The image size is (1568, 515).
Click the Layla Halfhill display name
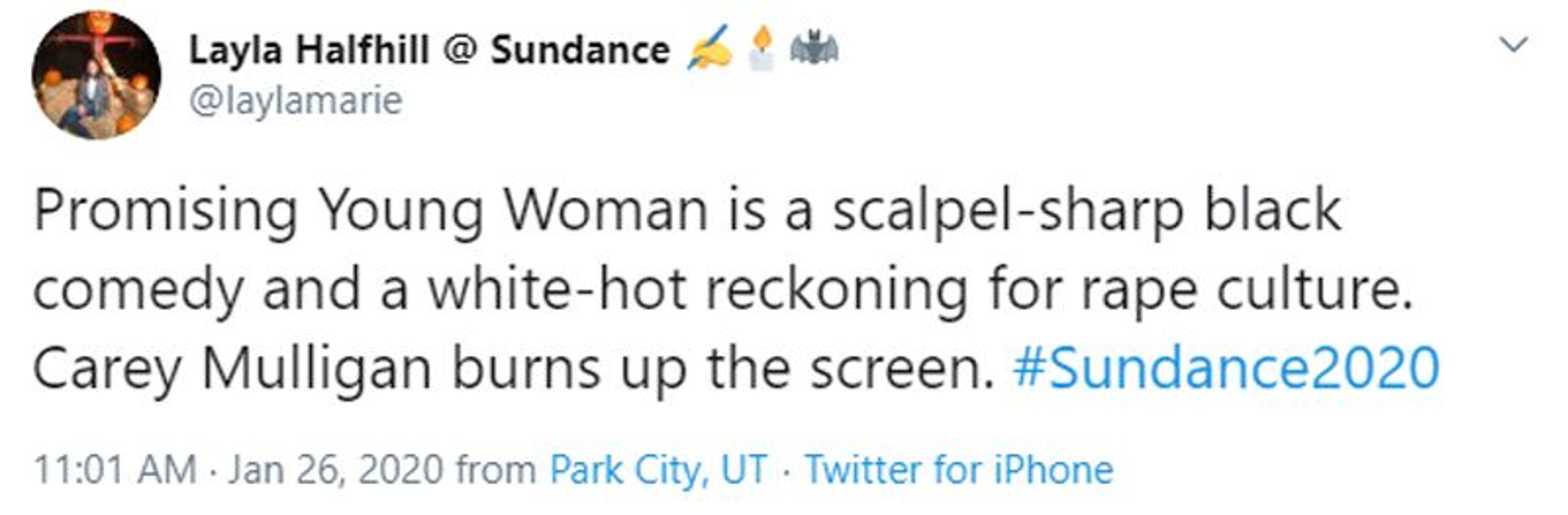309,50
